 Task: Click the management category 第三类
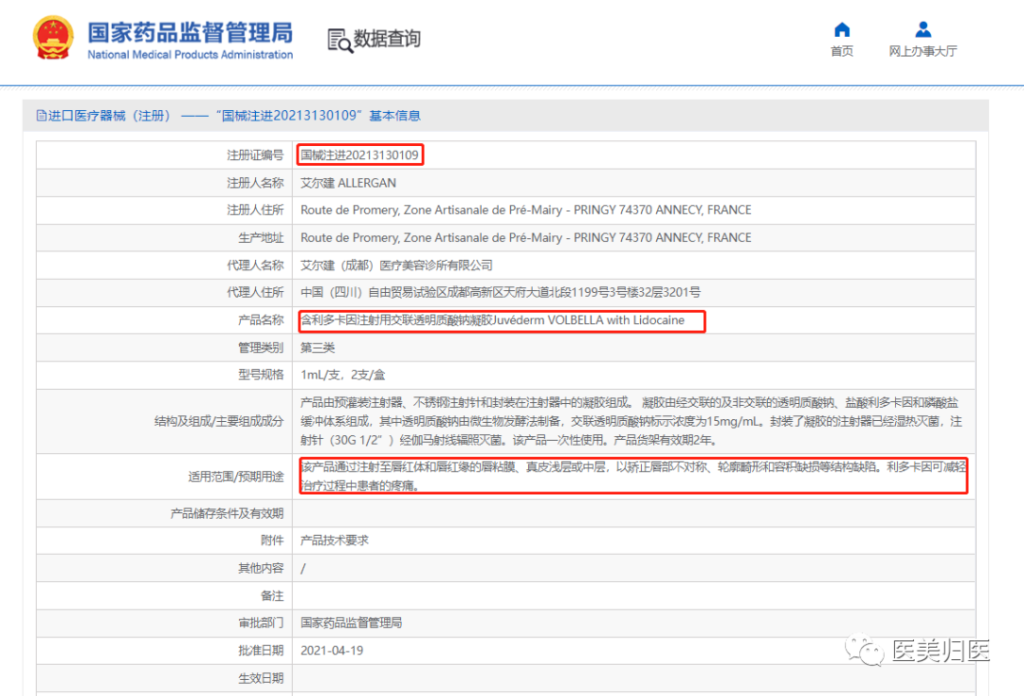tap(317, 347)
